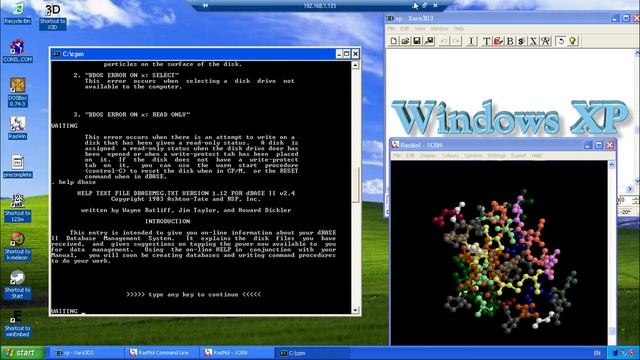Switch to xp - Xara3D3 taskbar button
This screenshot has width=640, height=360.
point(86,353)
